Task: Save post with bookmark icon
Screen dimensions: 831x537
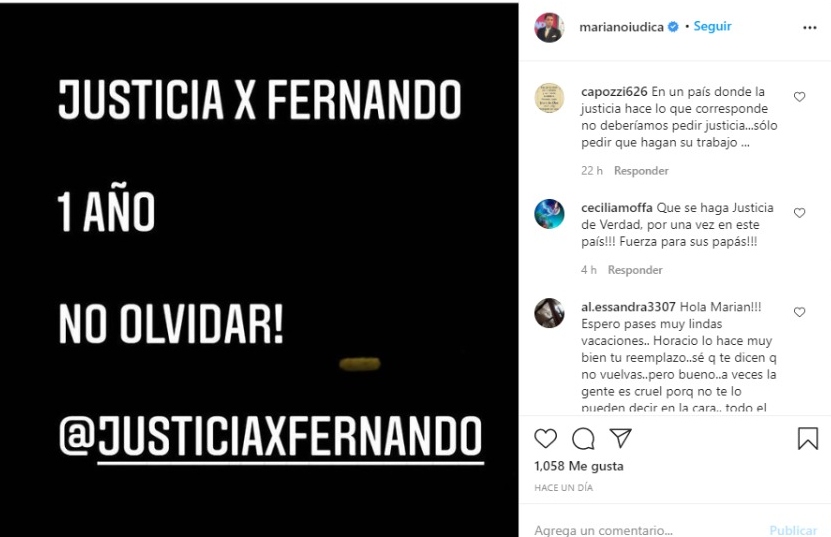Action: click(808, 438)
